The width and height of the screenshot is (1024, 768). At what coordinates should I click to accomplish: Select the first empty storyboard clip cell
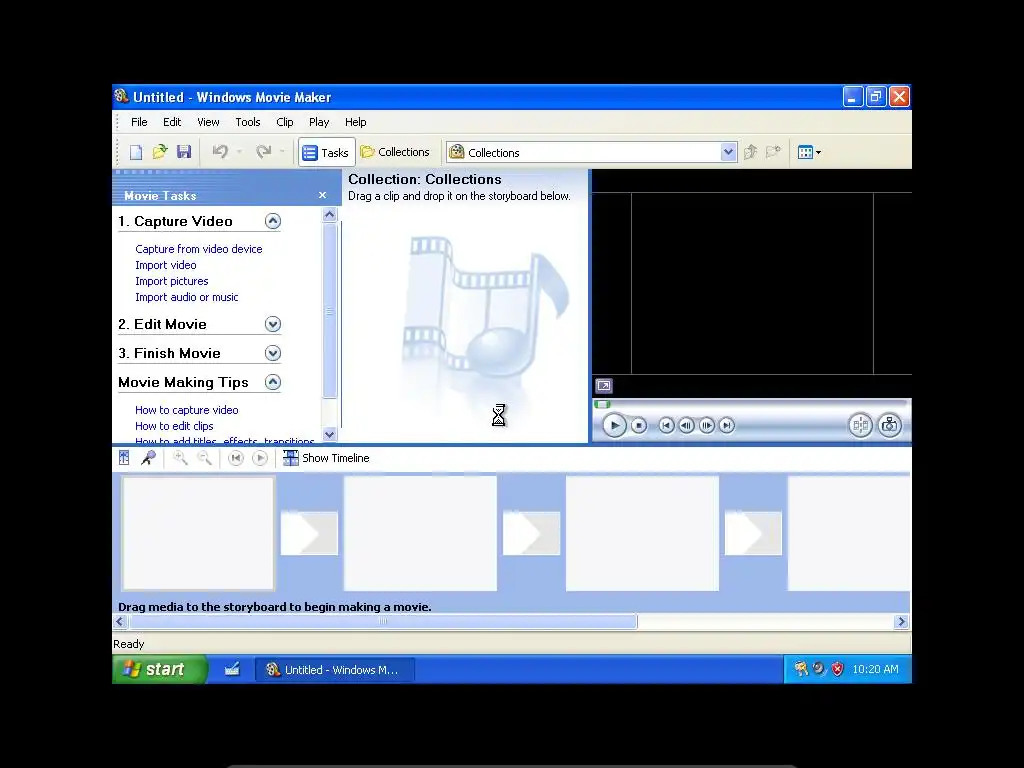(x=199, y=533)
